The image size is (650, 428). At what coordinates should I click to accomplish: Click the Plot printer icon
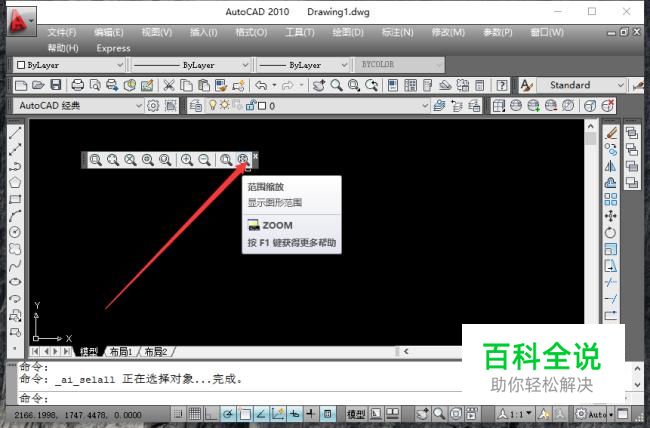click(x=78, y=85)
